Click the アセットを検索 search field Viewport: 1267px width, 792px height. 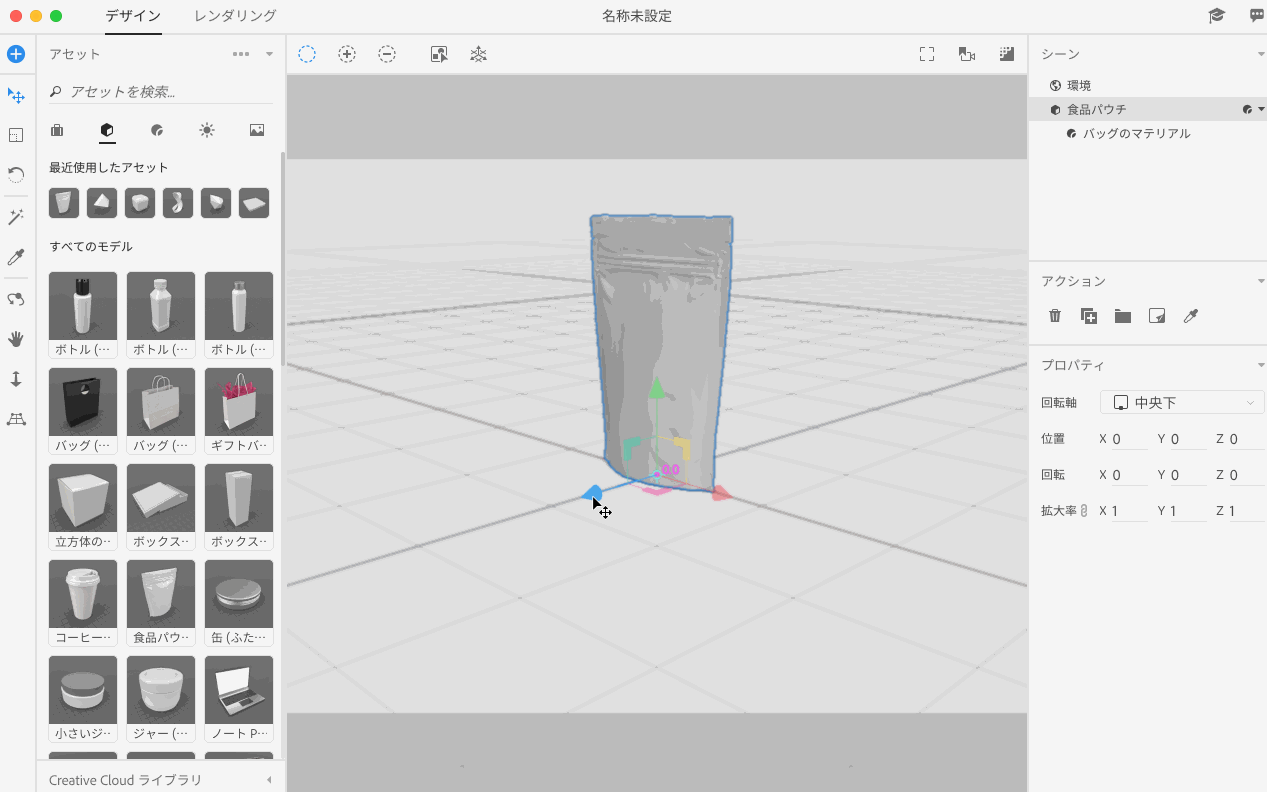coord(165,91)
